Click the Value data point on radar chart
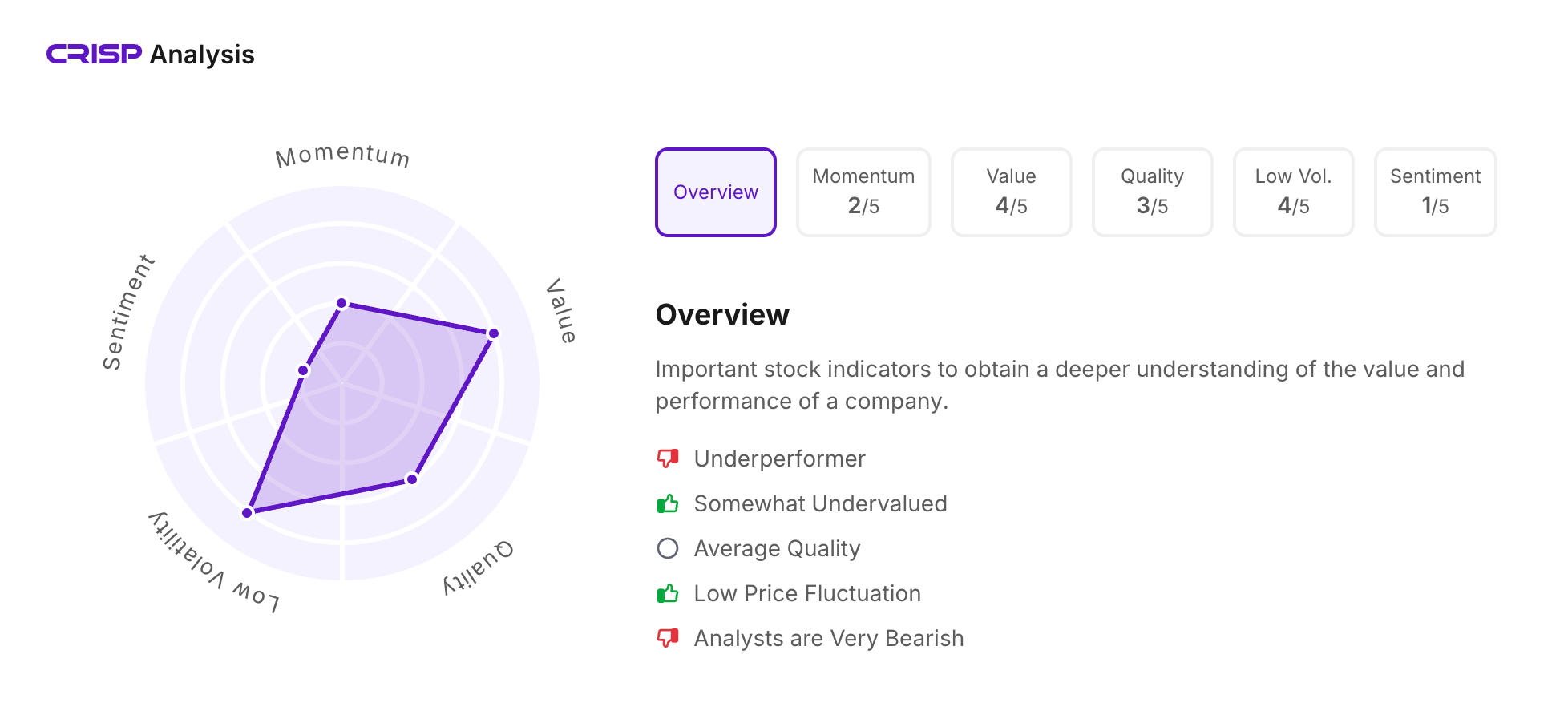This screenshot has width=1568, height=715. pyautogui.click(x=494, y=333)
